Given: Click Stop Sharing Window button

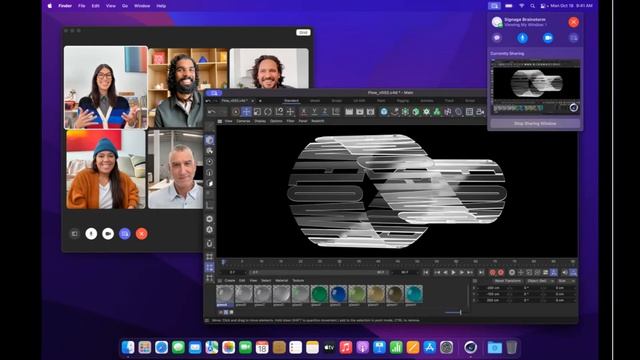Looking at the screenshot, I should 535,123.
